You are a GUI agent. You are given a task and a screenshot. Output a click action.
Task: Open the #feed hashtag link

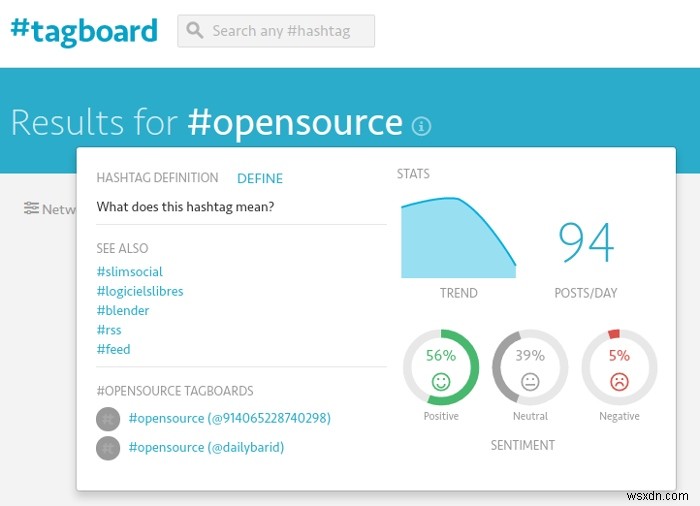[x=113, y=349]
